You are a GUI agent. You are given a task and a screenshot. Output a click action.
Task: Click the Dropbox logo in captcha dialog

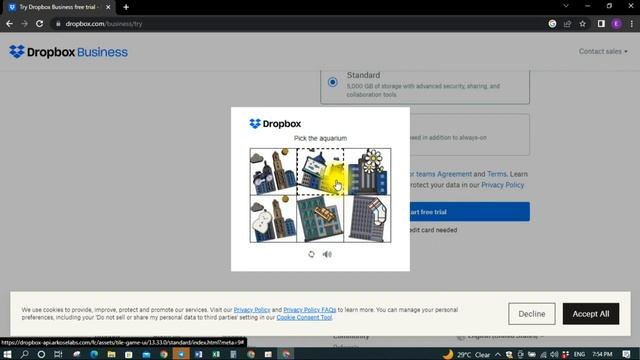point(275,124)
